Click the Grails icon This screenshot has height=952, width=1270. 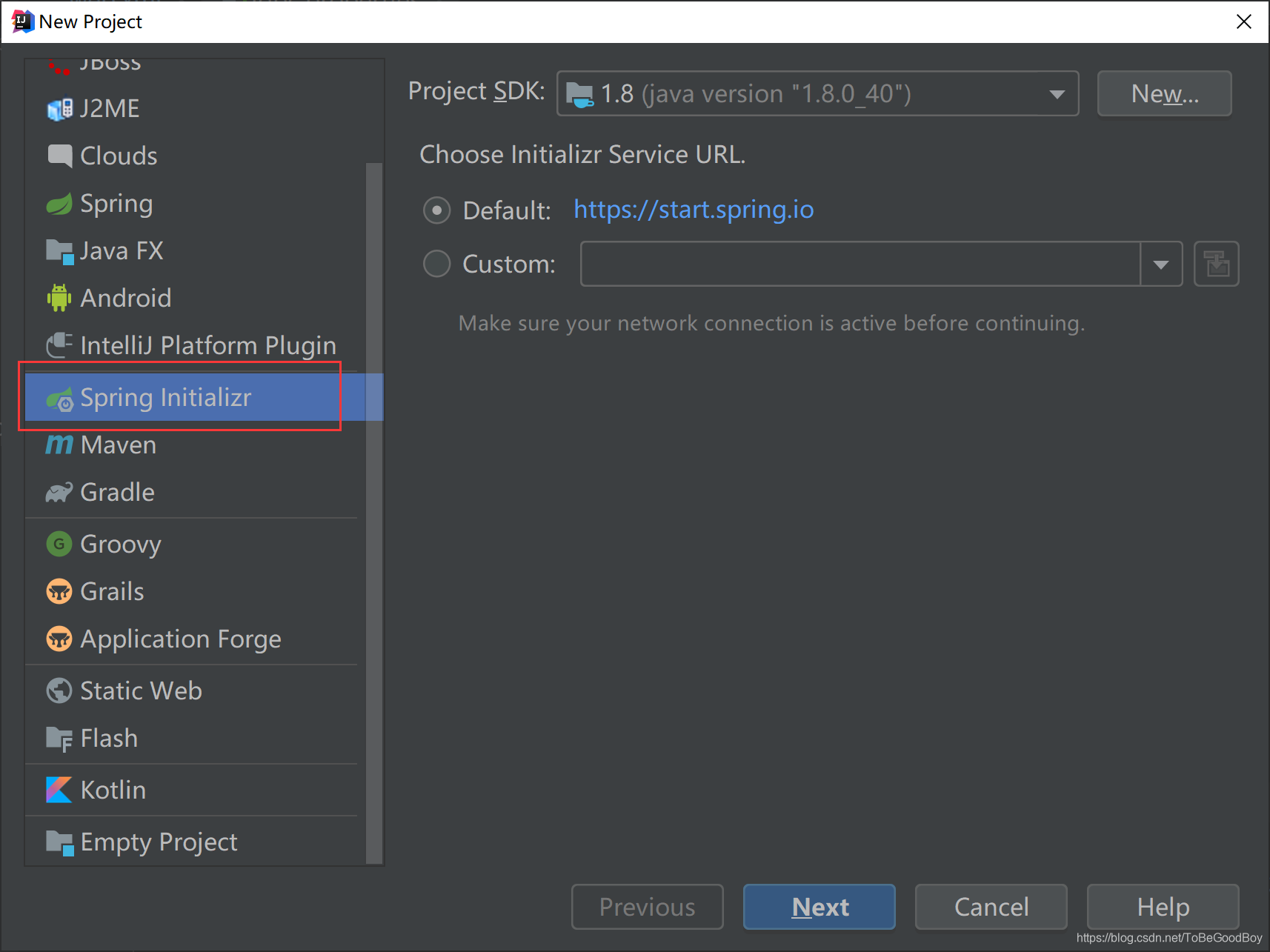pyautogui.click(x=59, y=591)
